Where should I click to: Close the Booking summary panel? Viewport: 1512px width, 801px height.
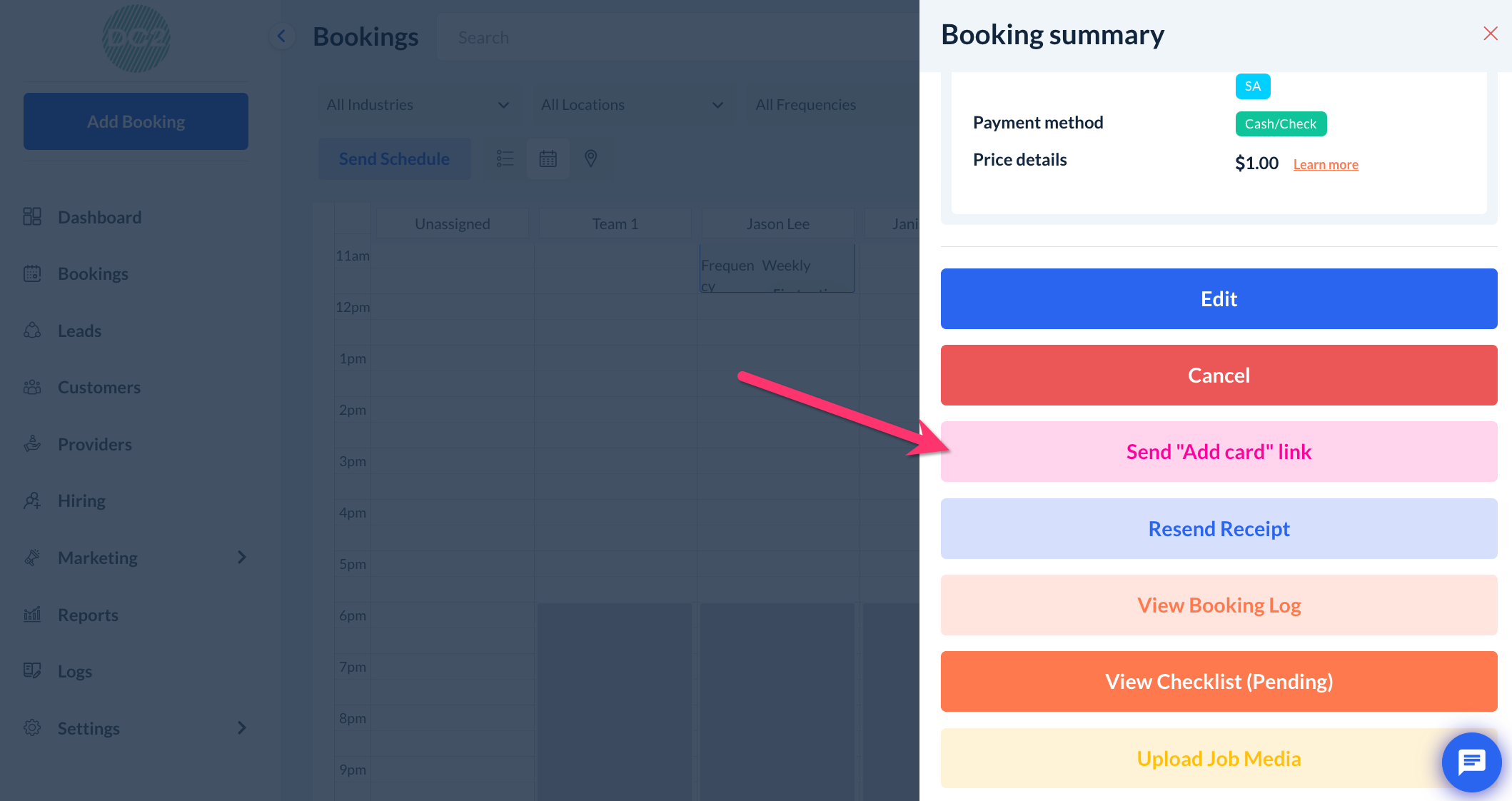[1490, 34]
